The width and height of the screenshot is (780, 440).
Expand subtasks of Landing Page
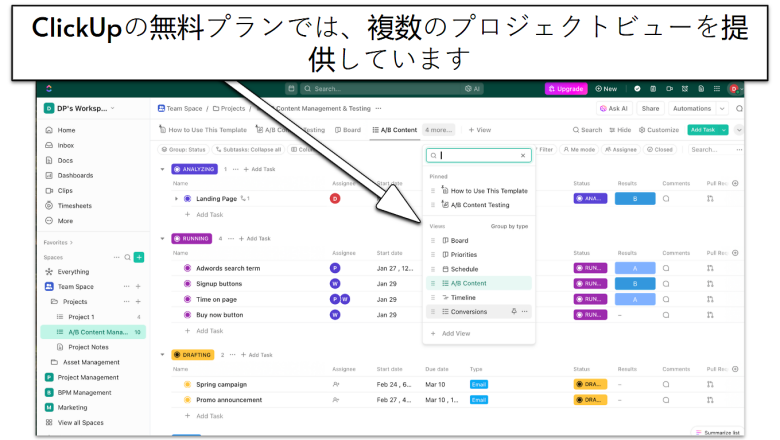tap(176, 198)
